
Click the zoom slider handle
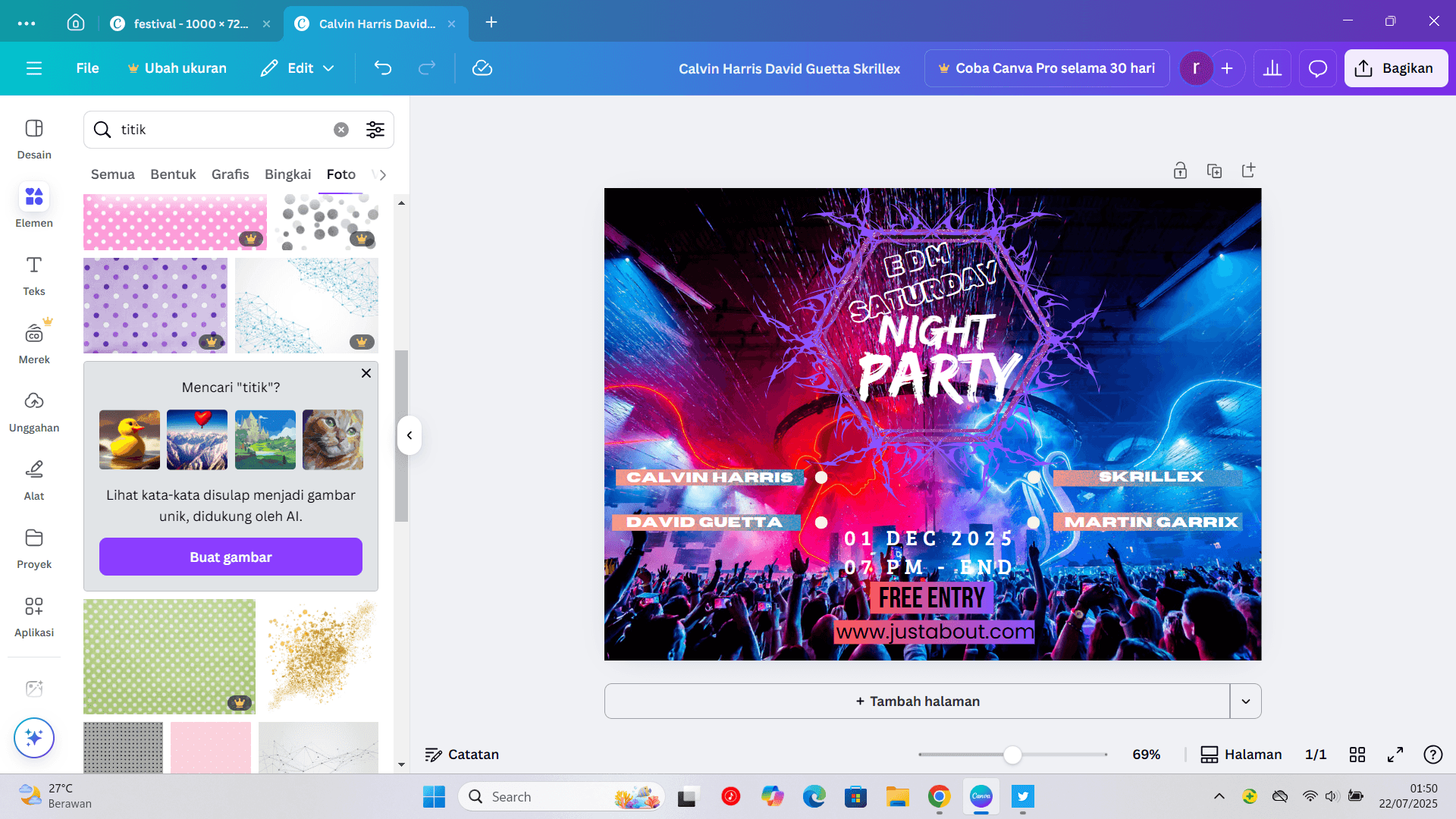point(1012,755)
